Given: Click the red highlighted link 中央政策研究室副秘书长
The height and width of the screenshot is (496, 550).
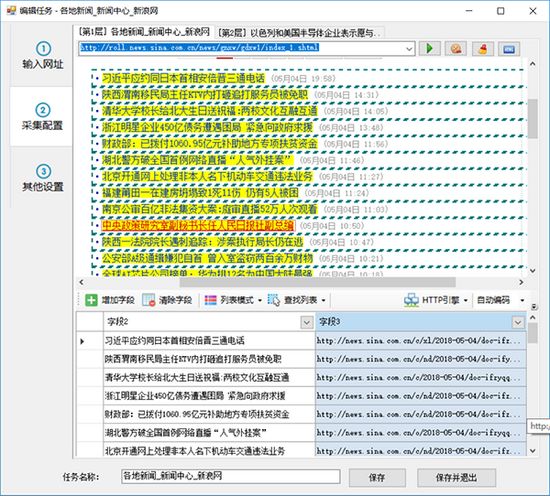Looking at the screenshot, I should click(x=198, y=226).
